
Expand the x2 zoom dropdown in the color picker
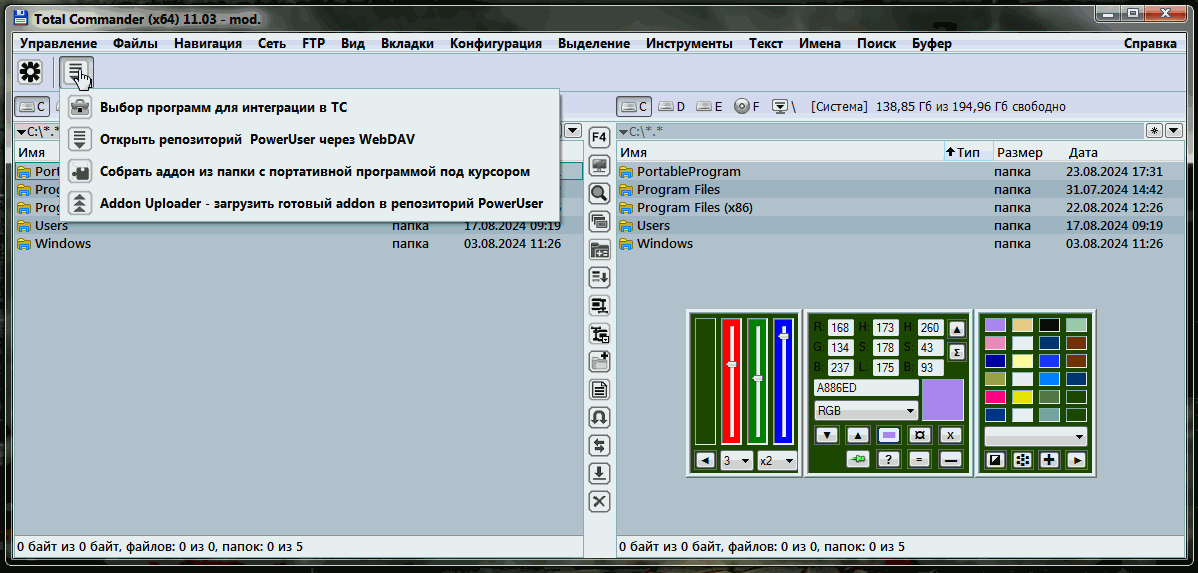pyautogui.click(x=777, y=461)
